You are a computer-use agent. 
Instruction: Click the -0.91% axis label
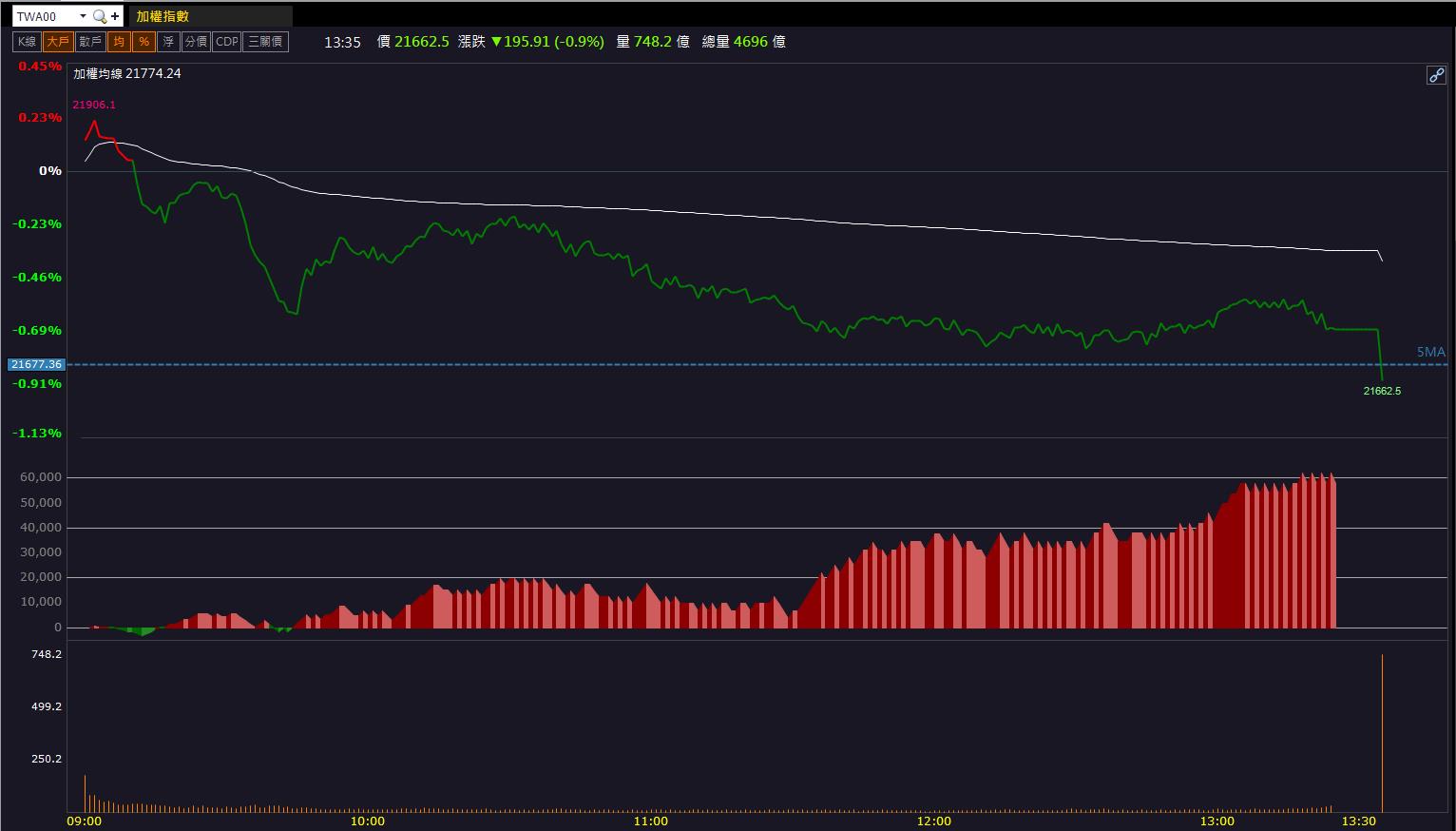pos(37,384)
